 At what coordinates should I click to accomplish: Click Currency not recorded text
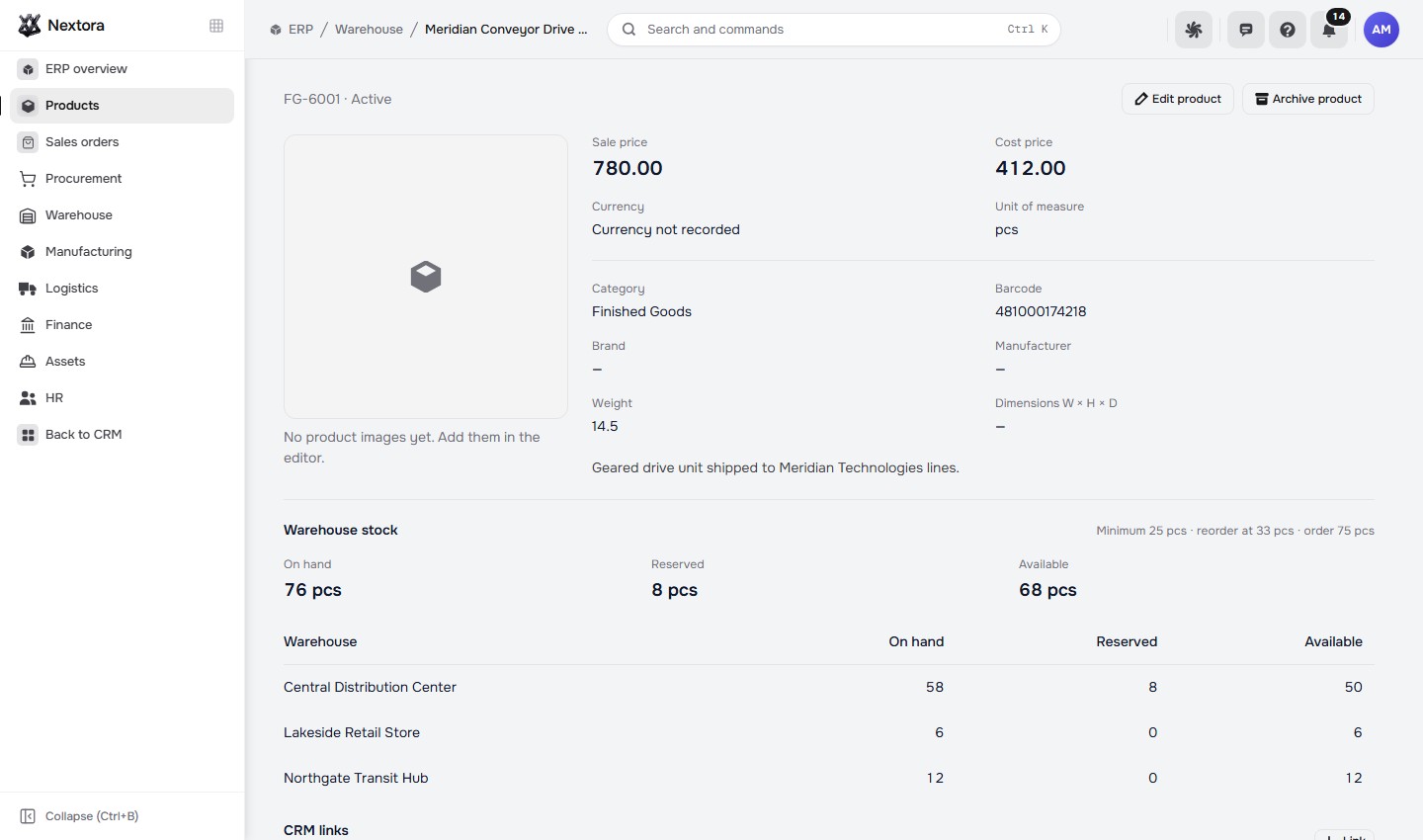click(x=666, y=229)
